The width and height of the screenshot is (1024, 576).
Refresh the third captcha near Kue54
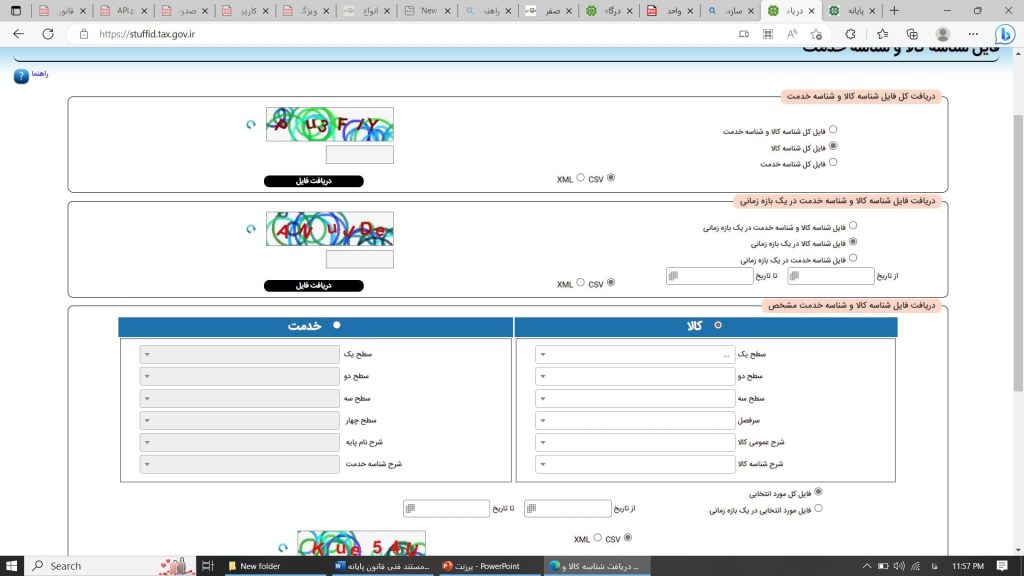pyautogui.click(x=283, y=548)
